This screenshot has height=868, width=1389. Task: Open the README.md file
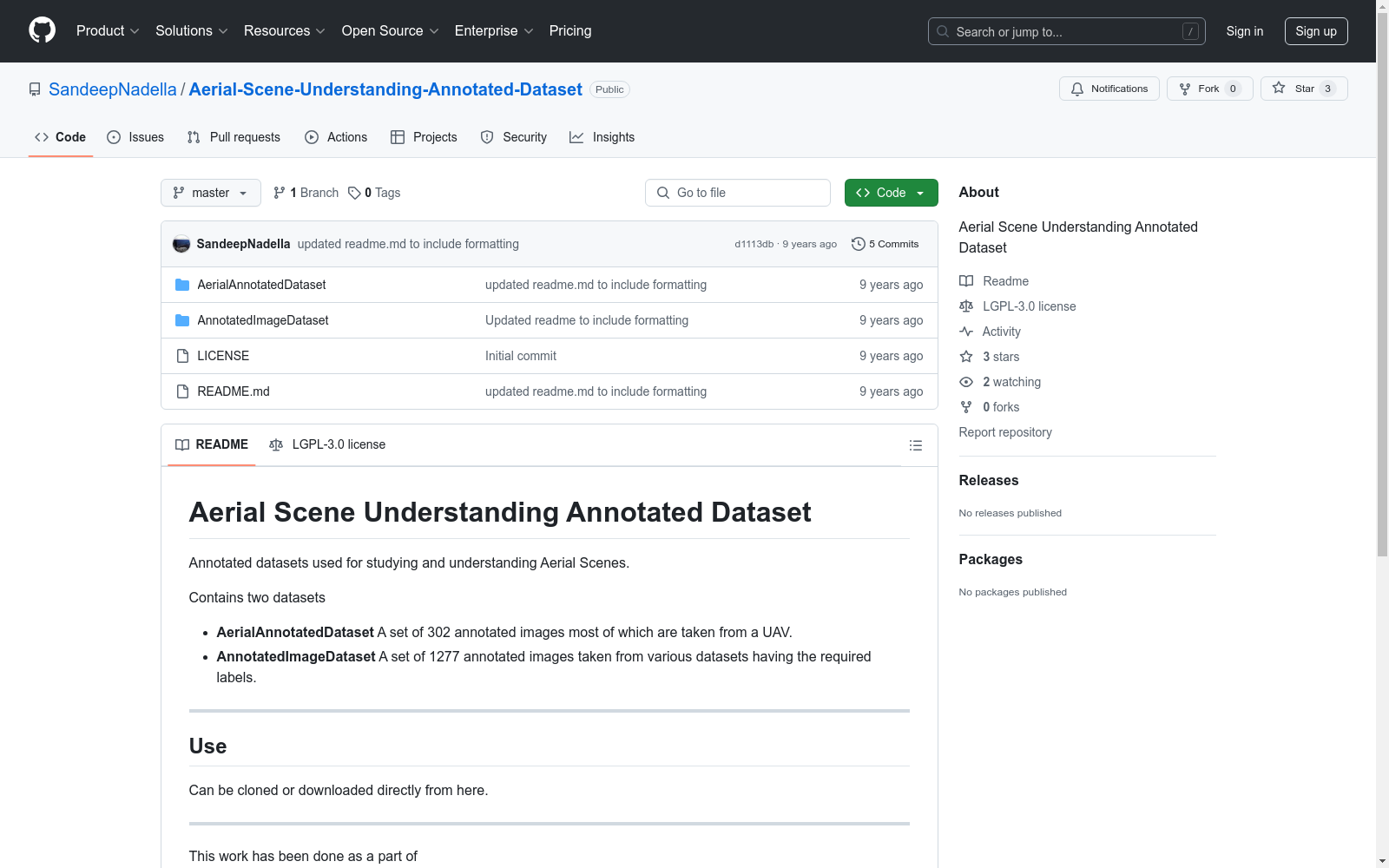coord(234,391)
